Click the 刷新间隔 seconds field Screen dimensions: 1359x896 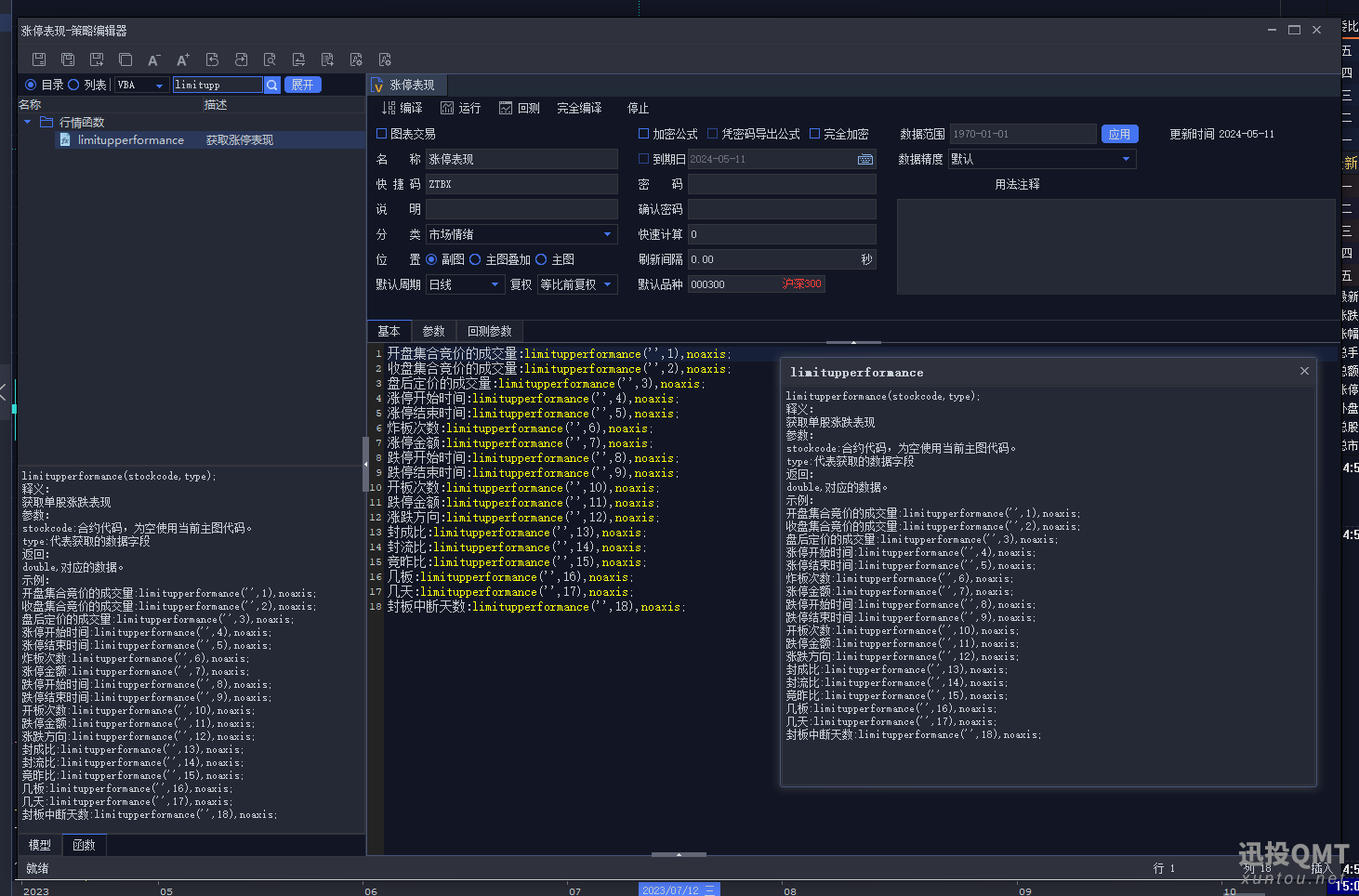pos(782,259)
